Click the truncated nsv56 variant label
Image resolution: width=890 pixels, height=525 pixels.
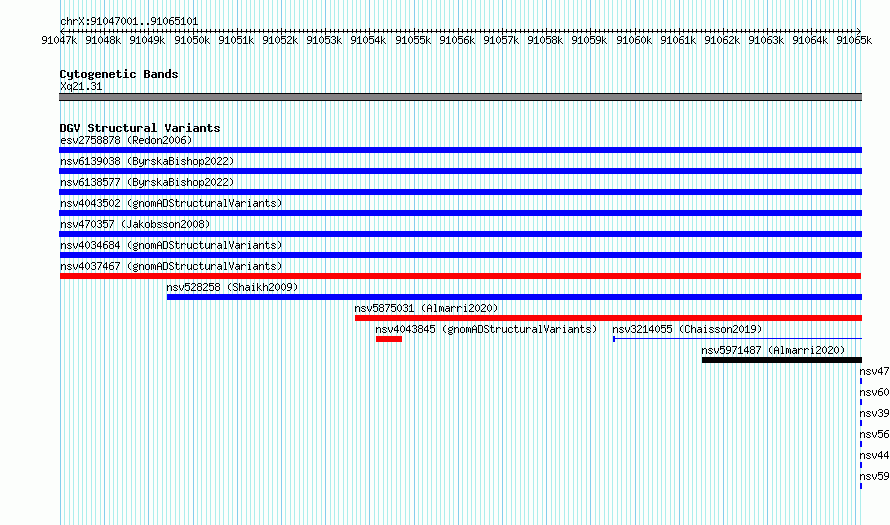coord(874,434)
